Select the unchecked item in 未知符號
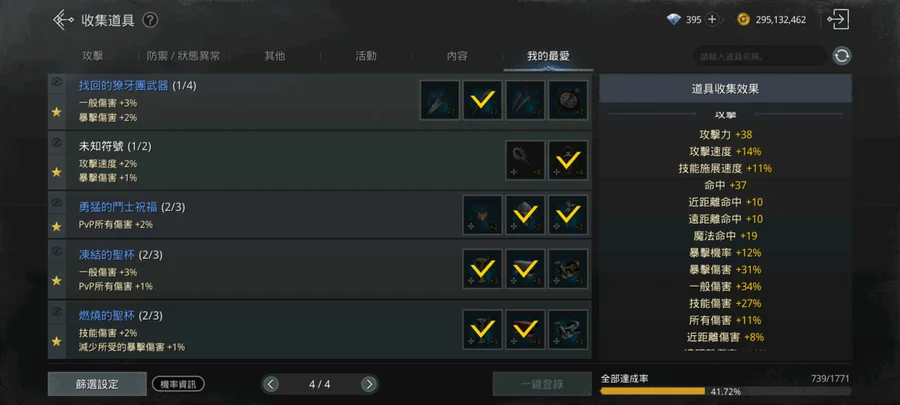900x405 pixels. tap(525, 160)
